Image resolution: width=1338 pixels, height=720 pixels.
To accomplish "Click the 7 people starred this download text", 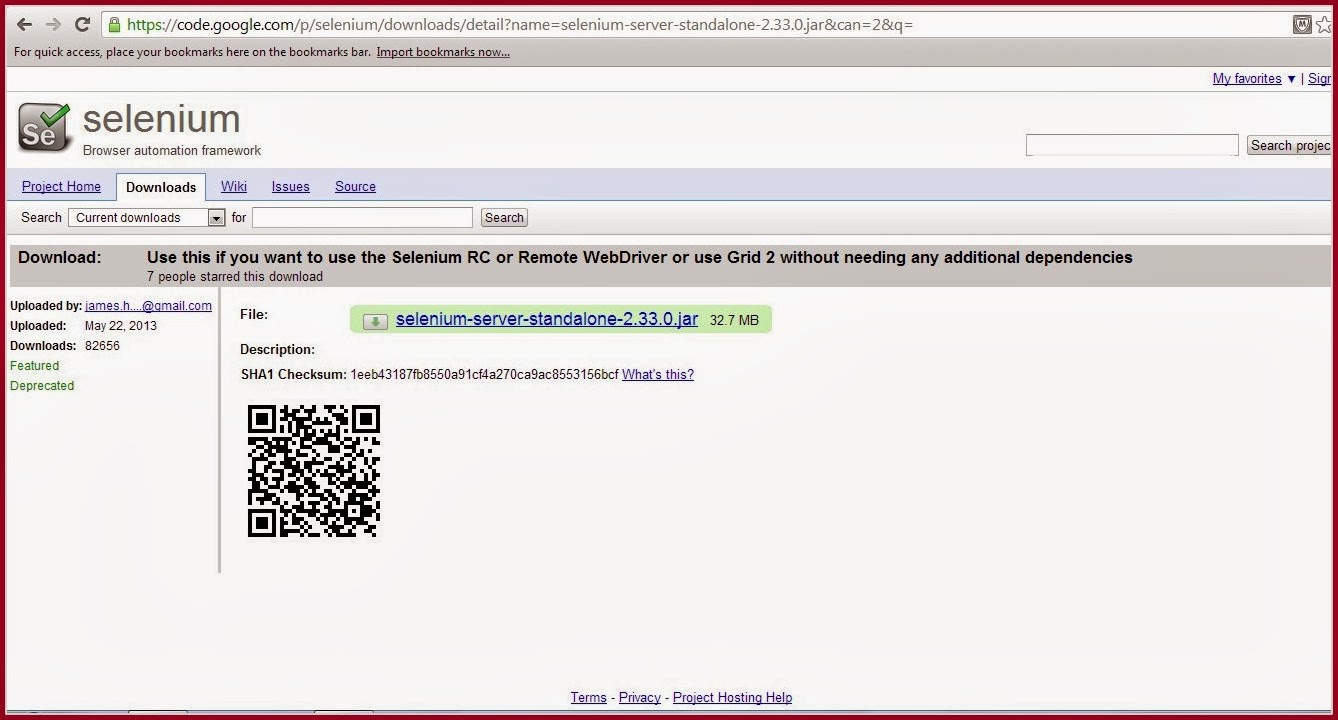I will coord(235,277).
